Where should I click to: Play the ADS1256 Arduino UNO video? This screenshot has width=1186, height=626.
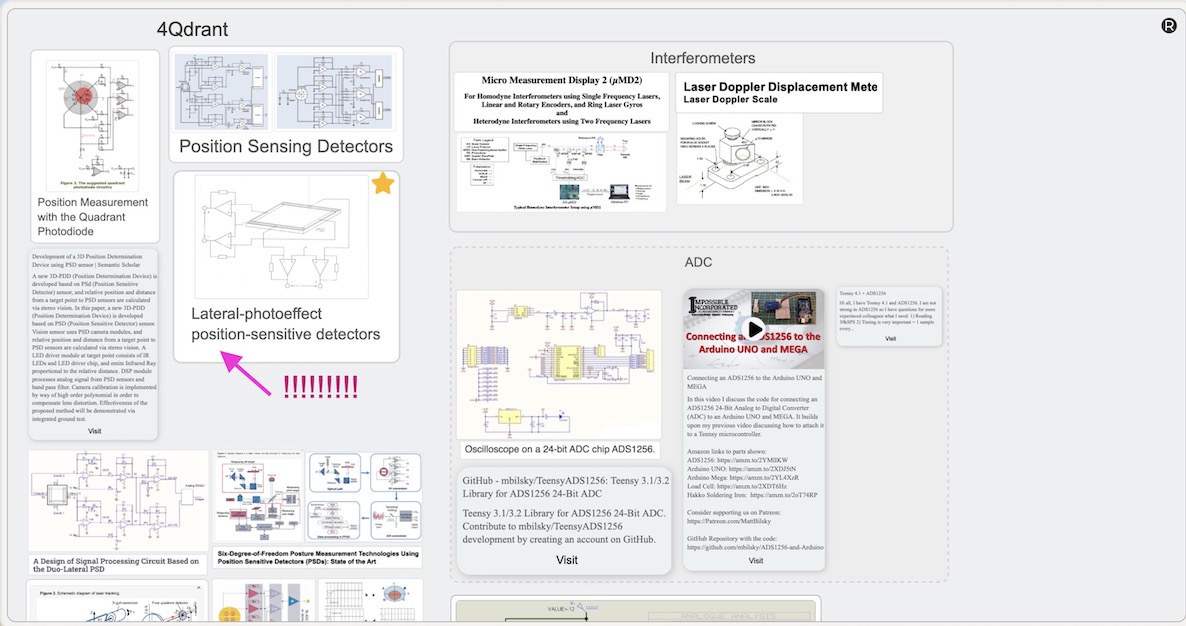[x=755, y=327]
